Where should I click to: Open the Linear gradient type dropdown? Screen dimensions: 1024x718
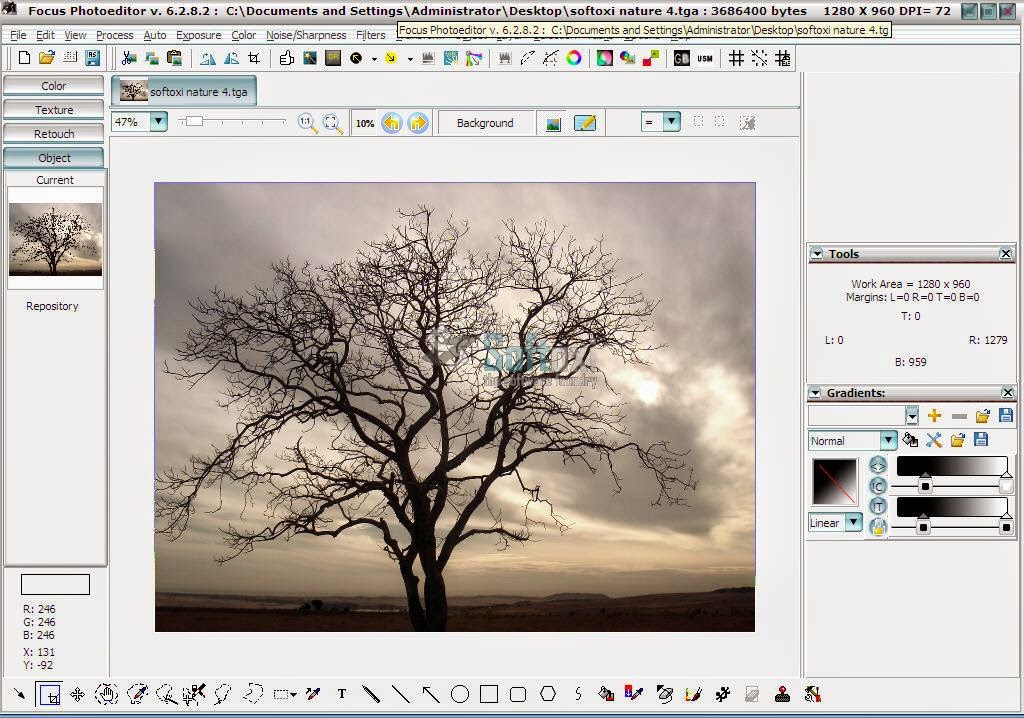tap(852, 521)
